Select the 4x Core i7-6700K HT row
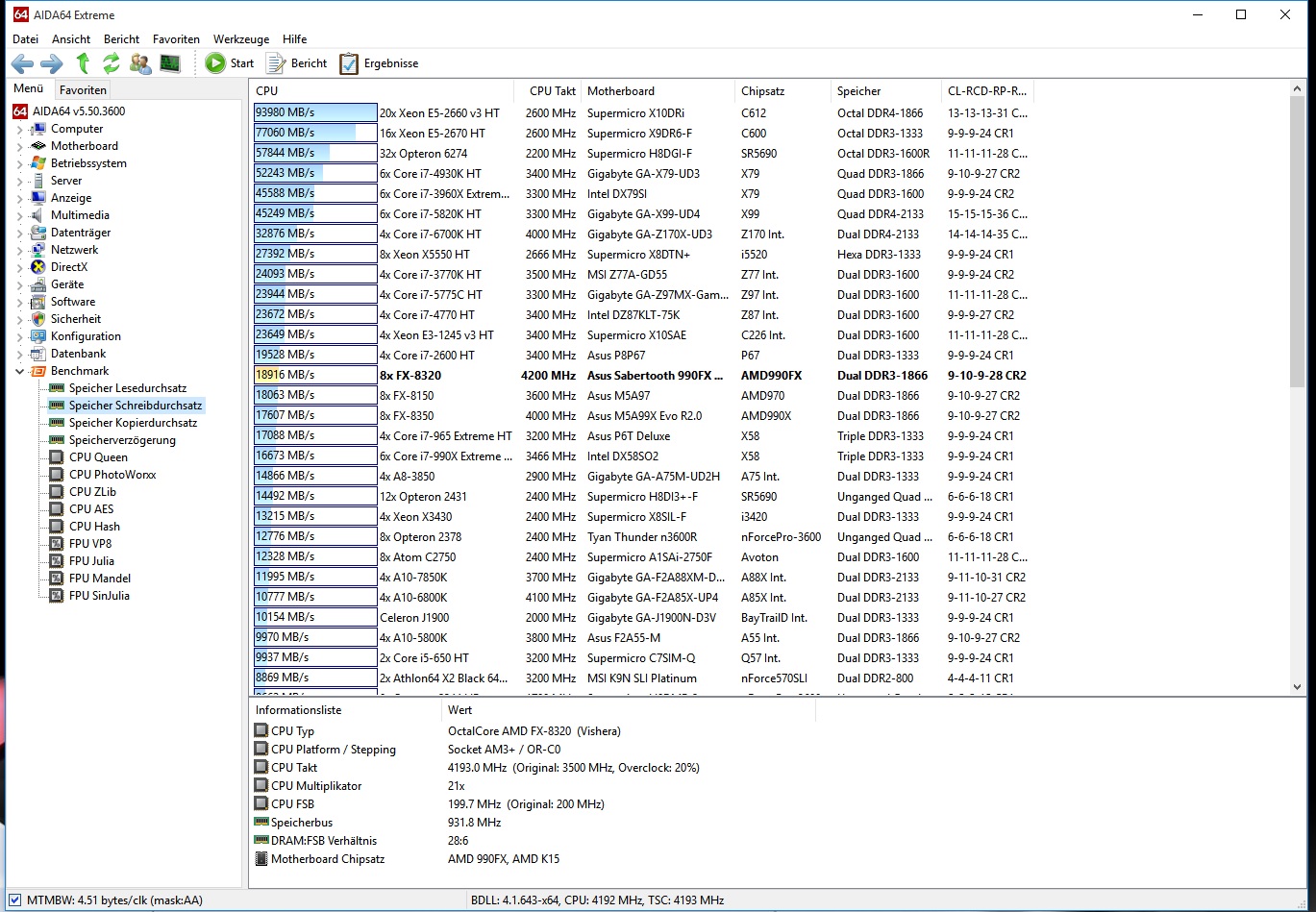Image resolution: width=1316 pixels, height=912 pixels. tap(641, 234)
